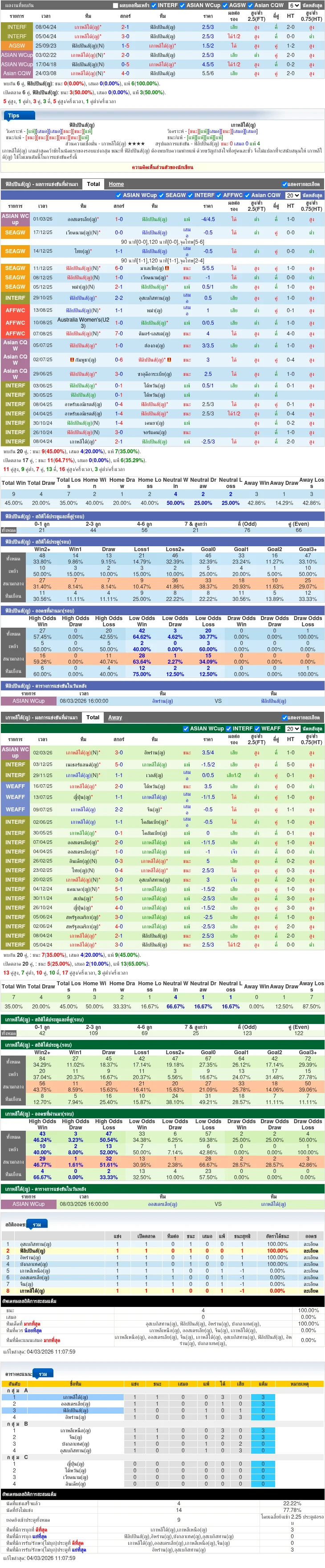The width and height of the screenshot is (325, 1568).
Task: Uncheck the AGSW filter checkbox
Action: [x=225, y=5]
